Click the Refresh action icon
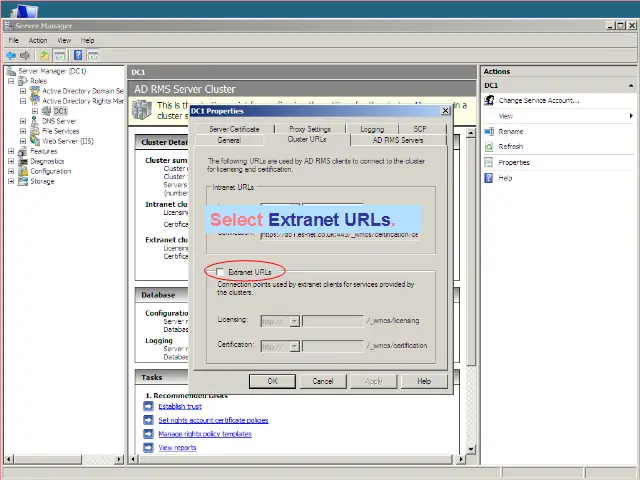This screenshot has width=640, height=480. coord(489,147)
